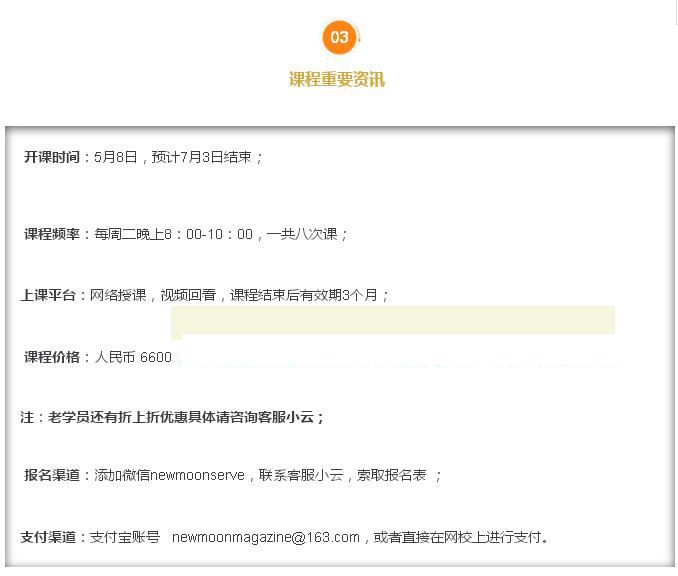
Task: Click the 每周二晚上8:00-10:00 schedule text
Action: (174, 234)
